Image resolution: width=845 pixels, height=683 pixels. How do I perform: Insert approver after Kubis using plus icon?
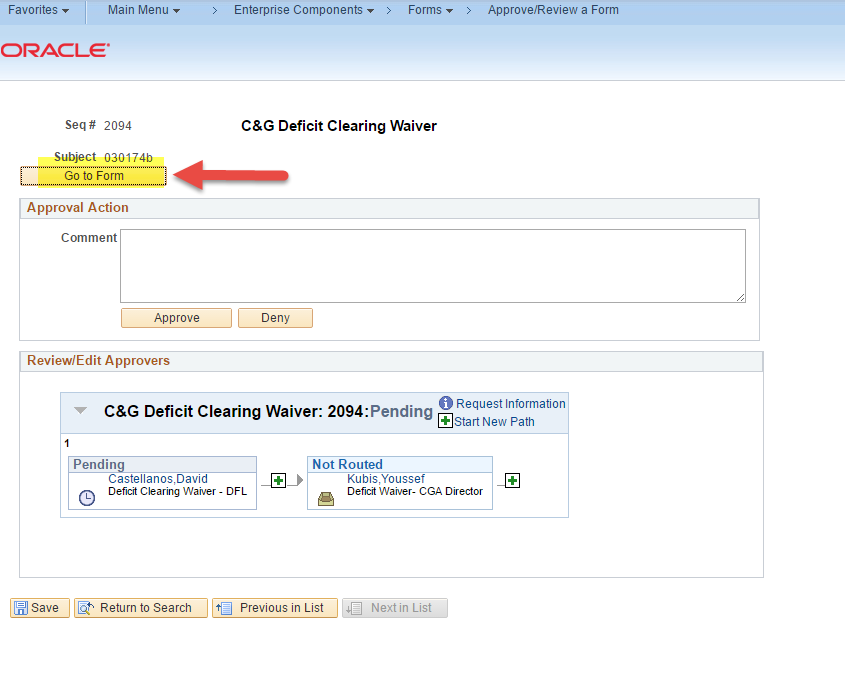tap(512, 481)
